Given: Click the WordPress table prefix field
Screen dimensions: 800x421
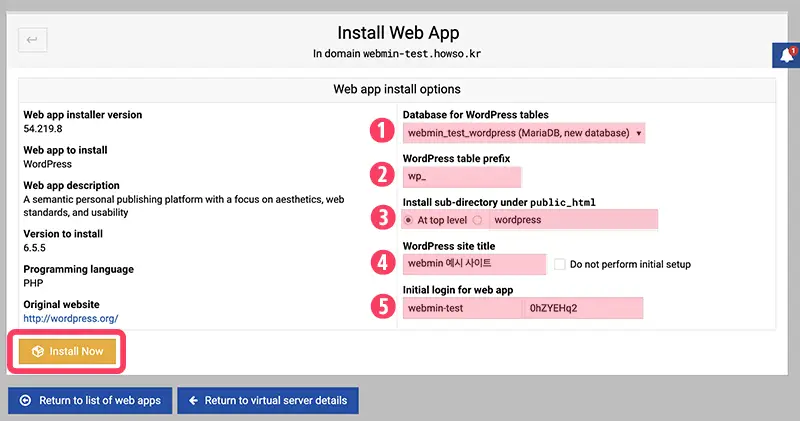Looking at the screenshot, I should tap(462, 177).
